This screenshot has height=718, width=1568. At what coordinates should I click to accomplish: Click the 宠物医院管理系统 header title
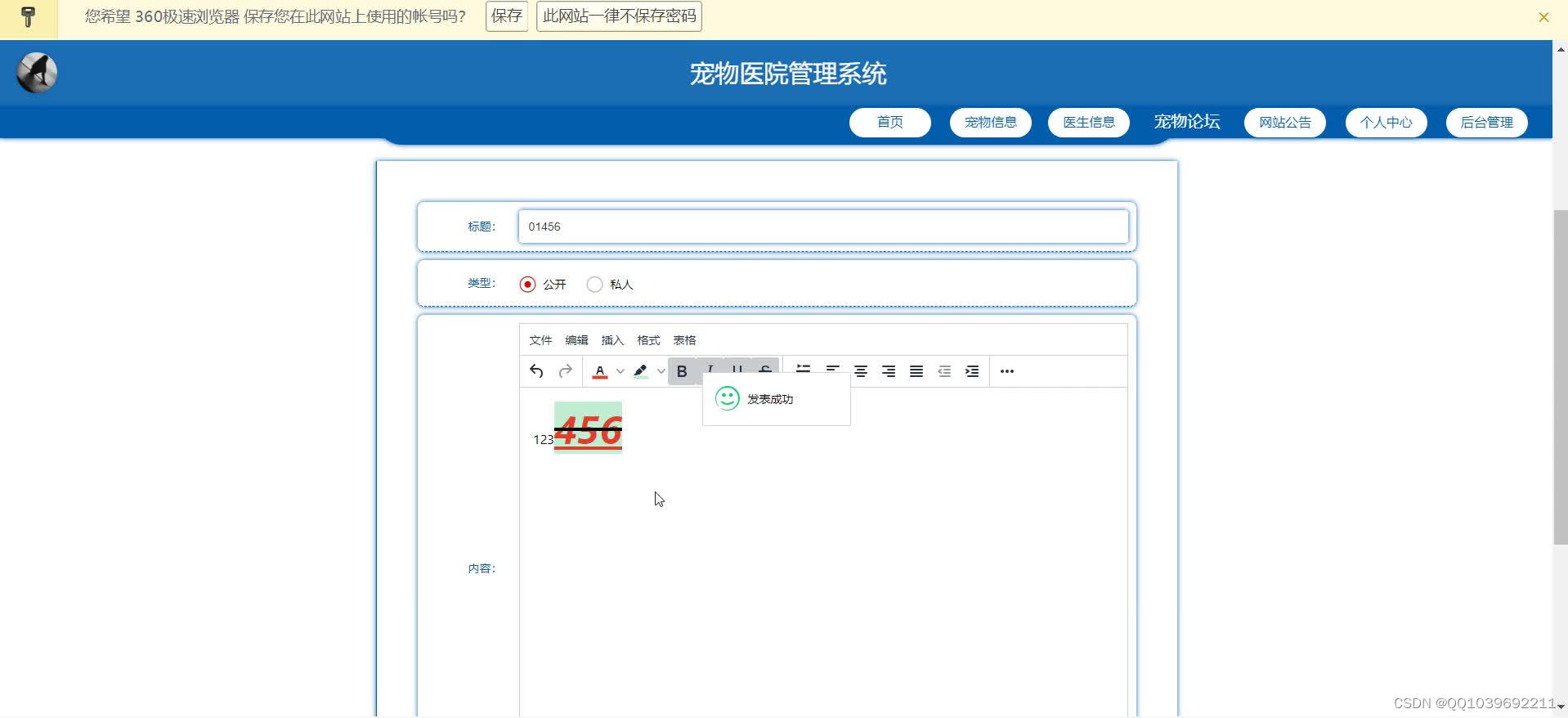pyautogui.click(x=788, y=74)
